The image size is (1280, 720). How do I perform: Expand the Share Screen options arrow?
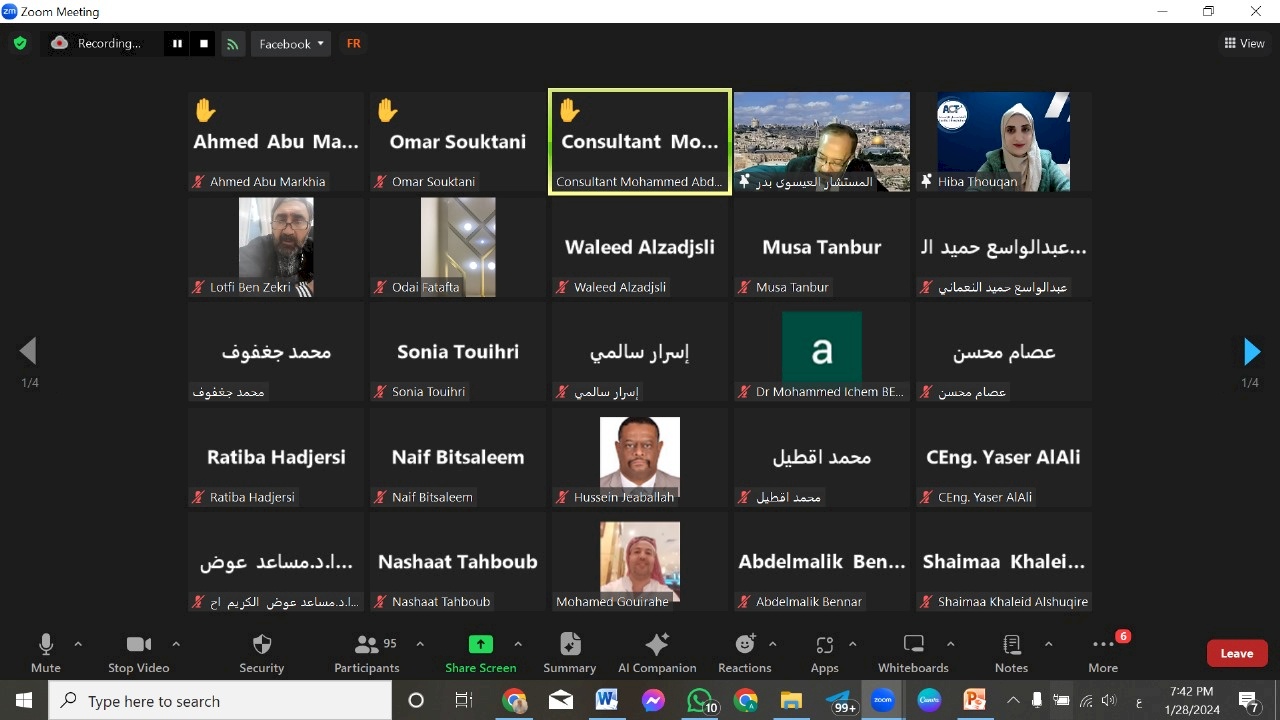pos(518,644)
